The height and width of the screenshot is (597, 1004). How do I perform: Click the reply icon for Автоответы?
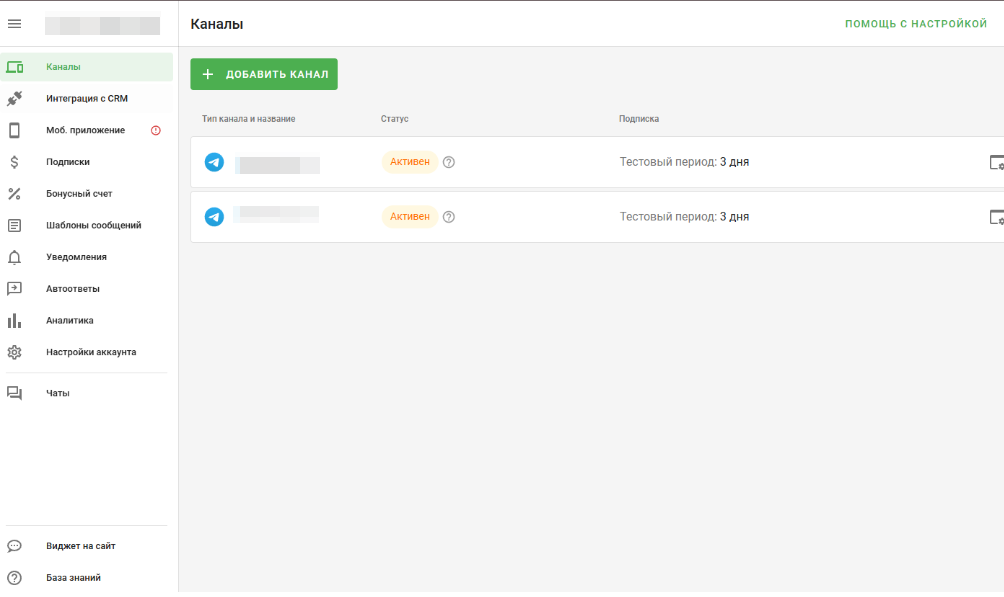[14, 289]
